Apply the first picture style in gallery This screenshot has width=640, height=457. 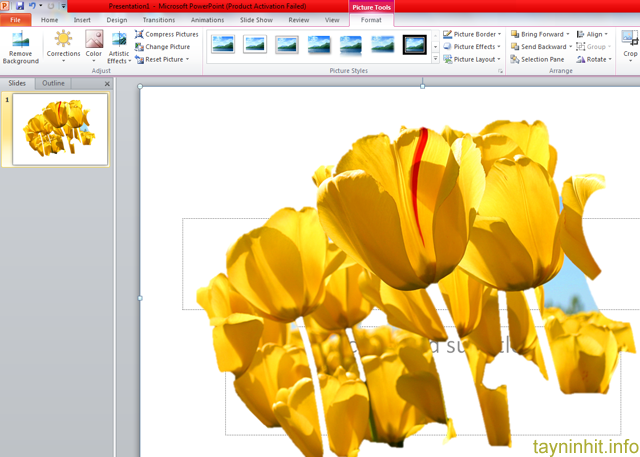(223, 44)
